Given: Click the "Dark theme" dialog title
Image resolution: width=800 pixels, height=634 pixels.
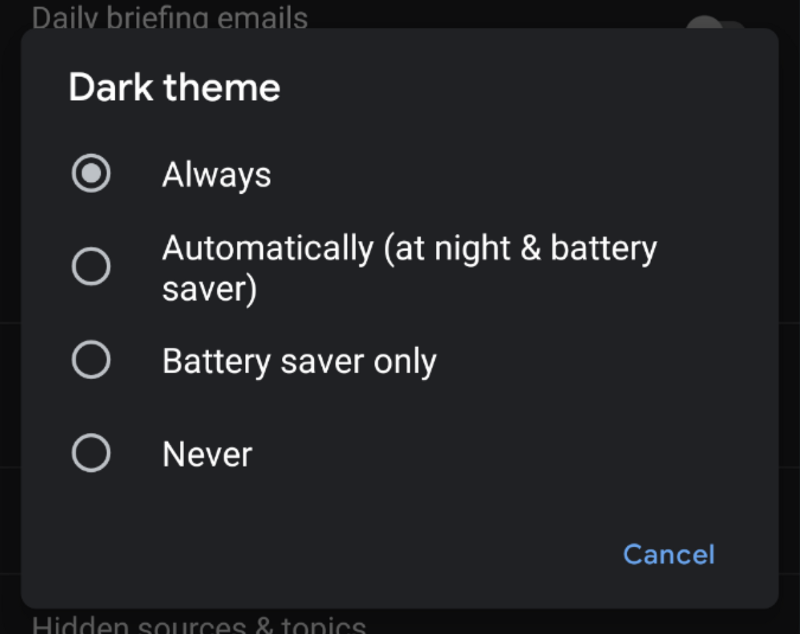Looking at the screenshot, I should 174,88.
